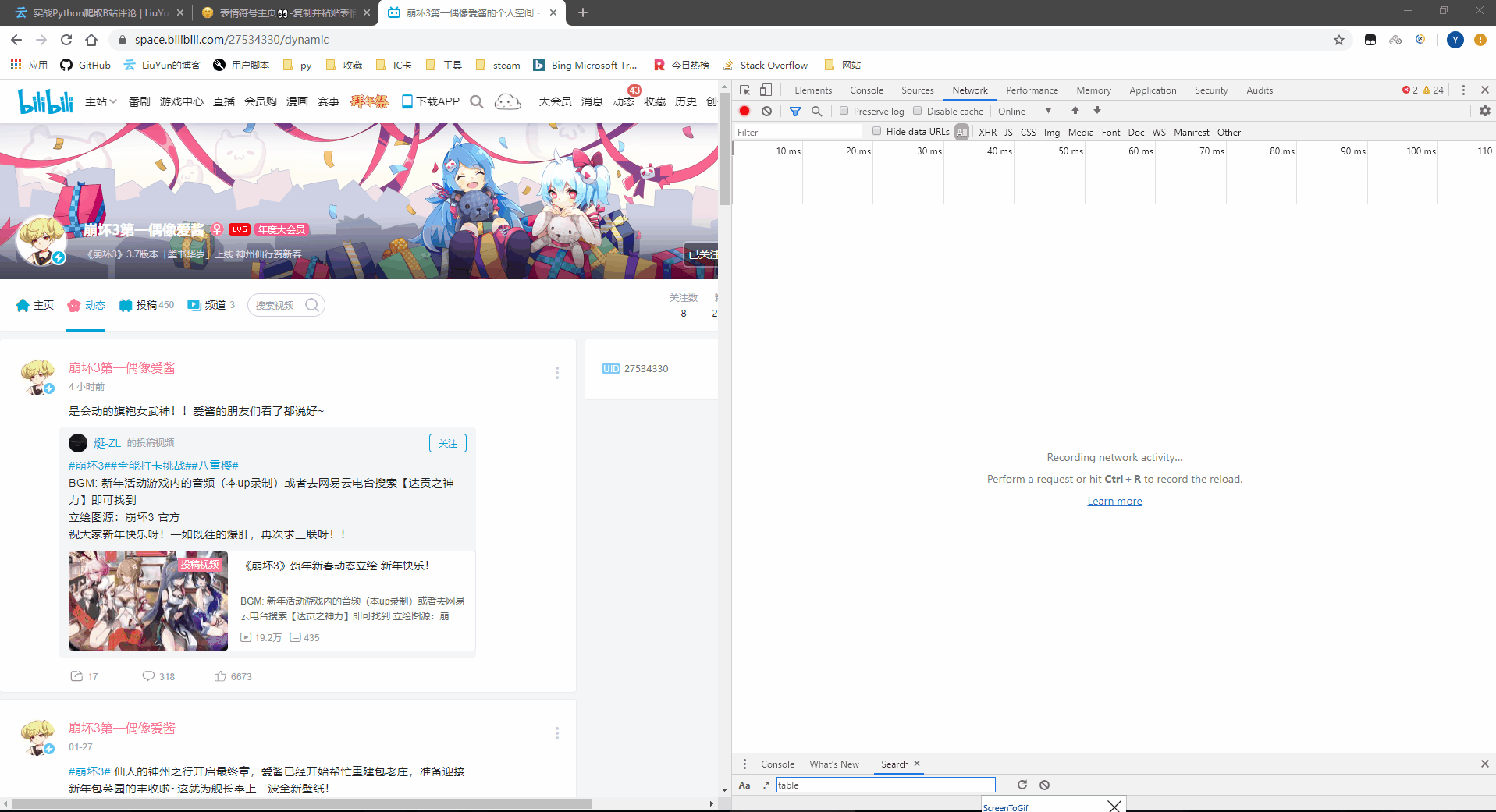Screen dimensions: 1496x812
Task: Click the 关注 button for 凝-ZL
Action: (448, 443)
